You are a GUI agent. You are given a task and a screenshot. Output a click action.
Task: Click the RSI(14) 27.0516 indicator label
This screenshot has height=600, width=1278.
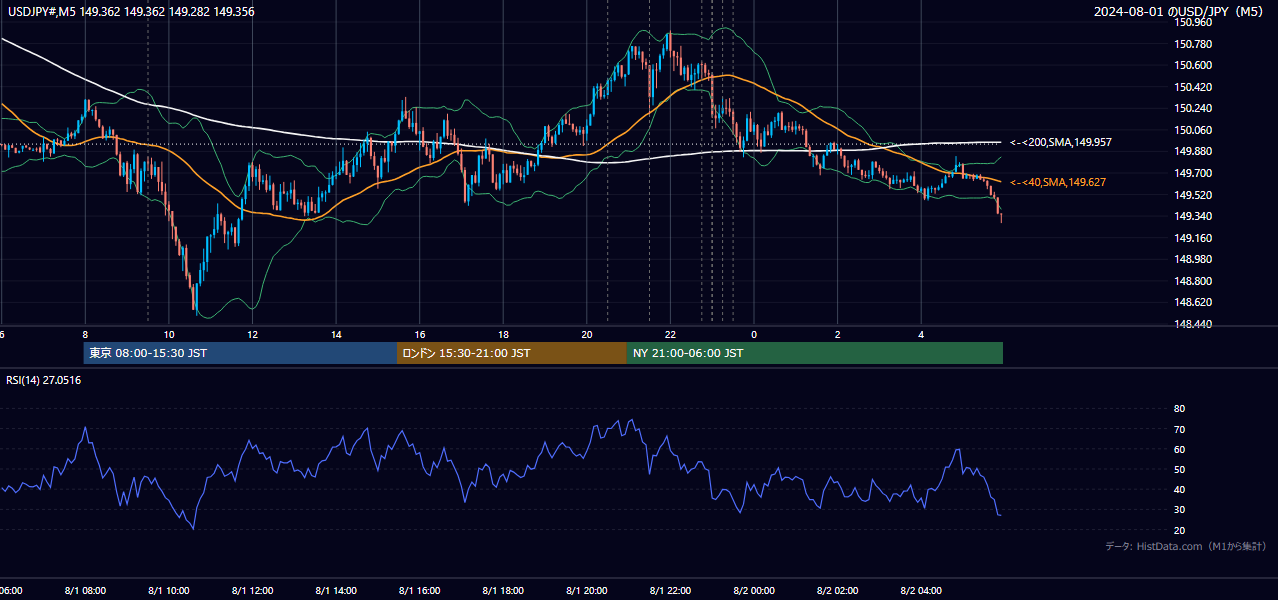43,380
